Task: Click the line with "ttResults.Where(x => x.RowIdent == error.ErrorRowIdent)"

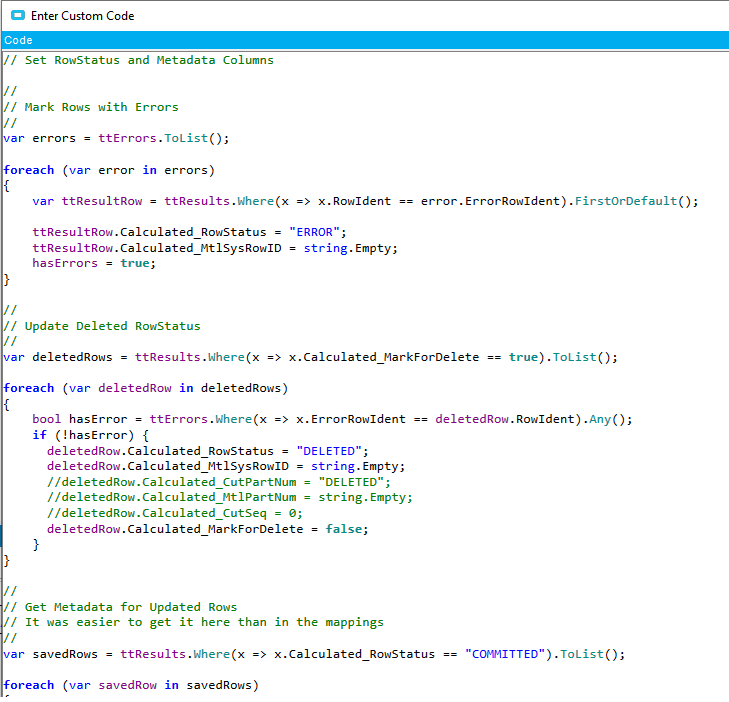Action: [365, 201]
